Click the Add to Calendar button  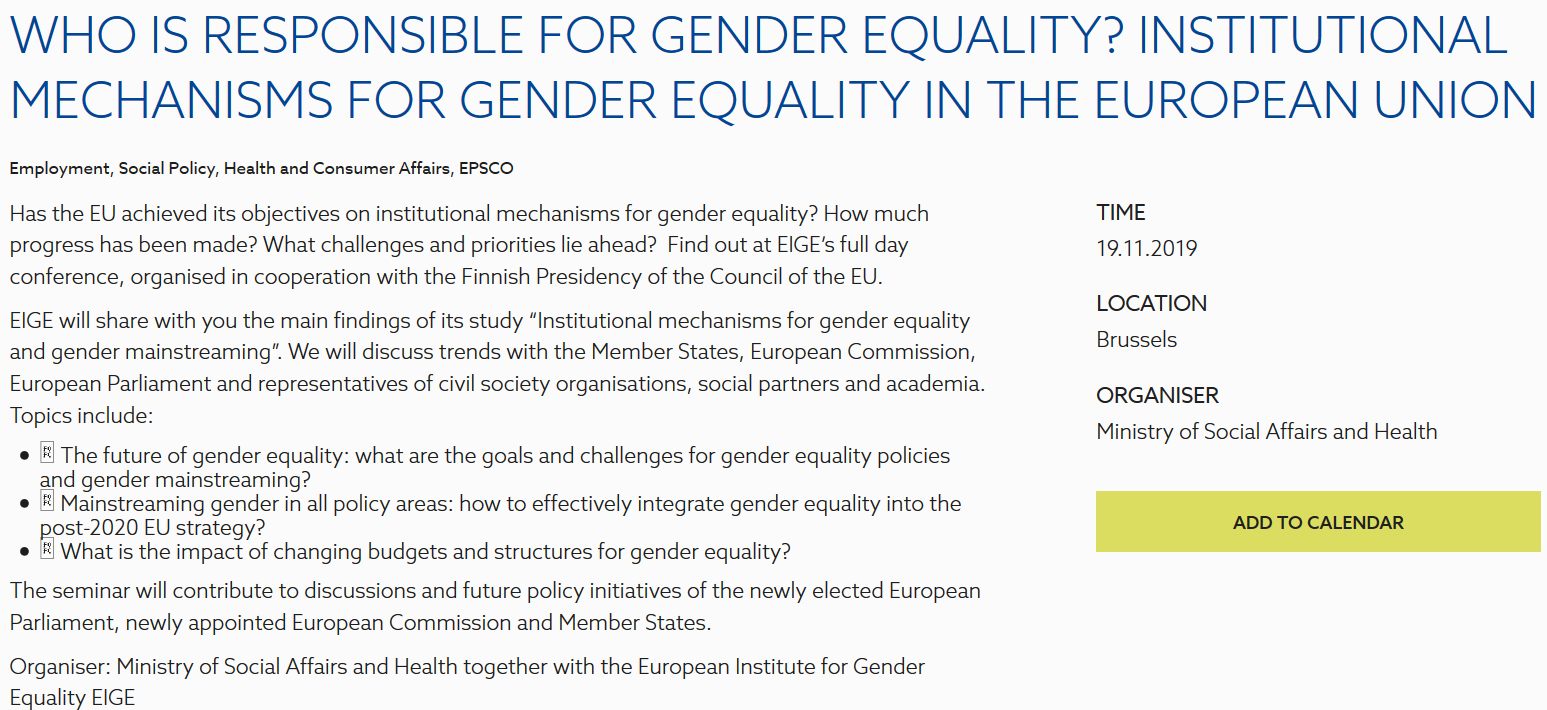point(1317,522)
